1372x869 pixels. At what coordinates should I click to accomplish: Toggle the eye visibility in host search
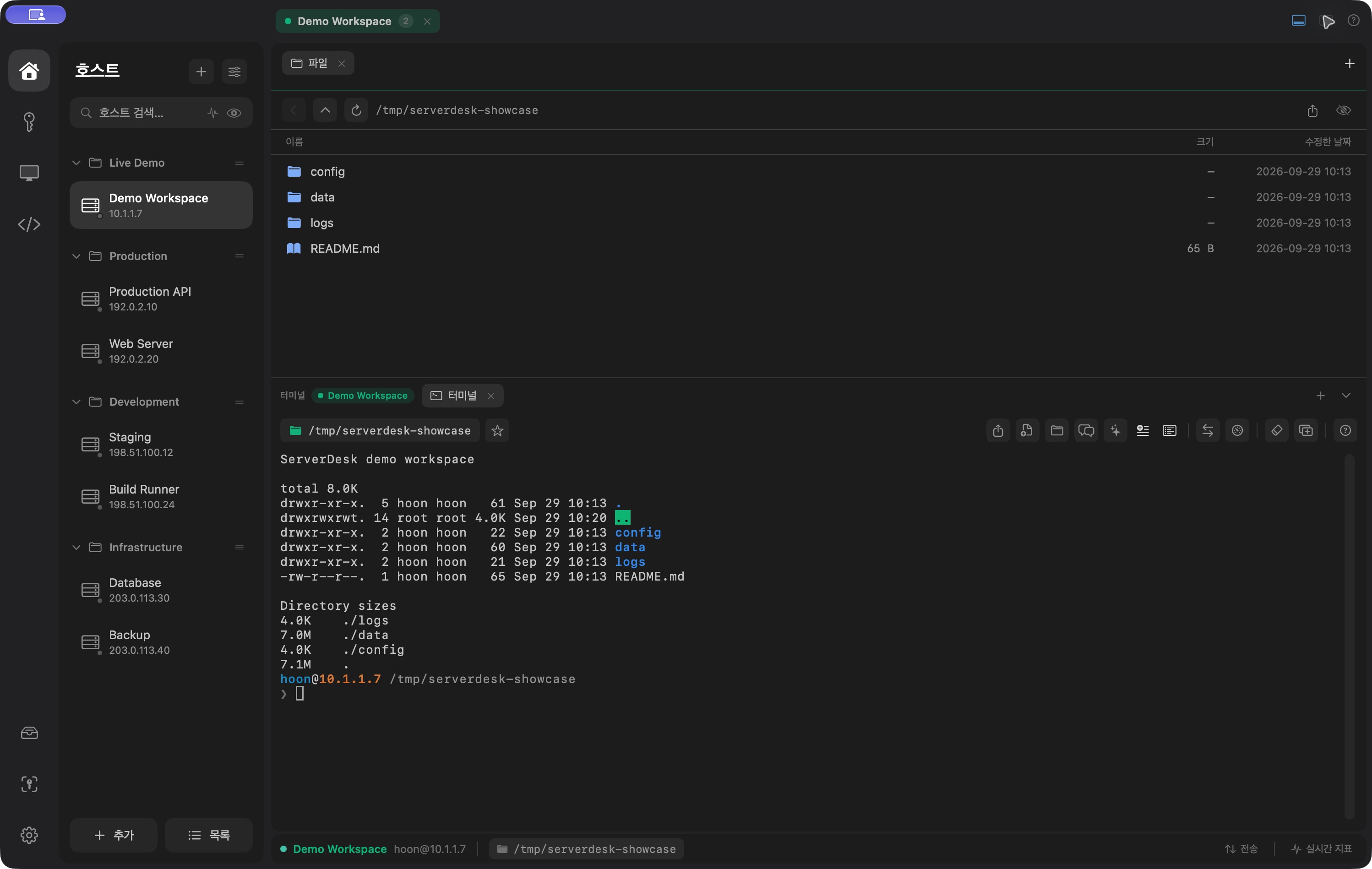234,113
